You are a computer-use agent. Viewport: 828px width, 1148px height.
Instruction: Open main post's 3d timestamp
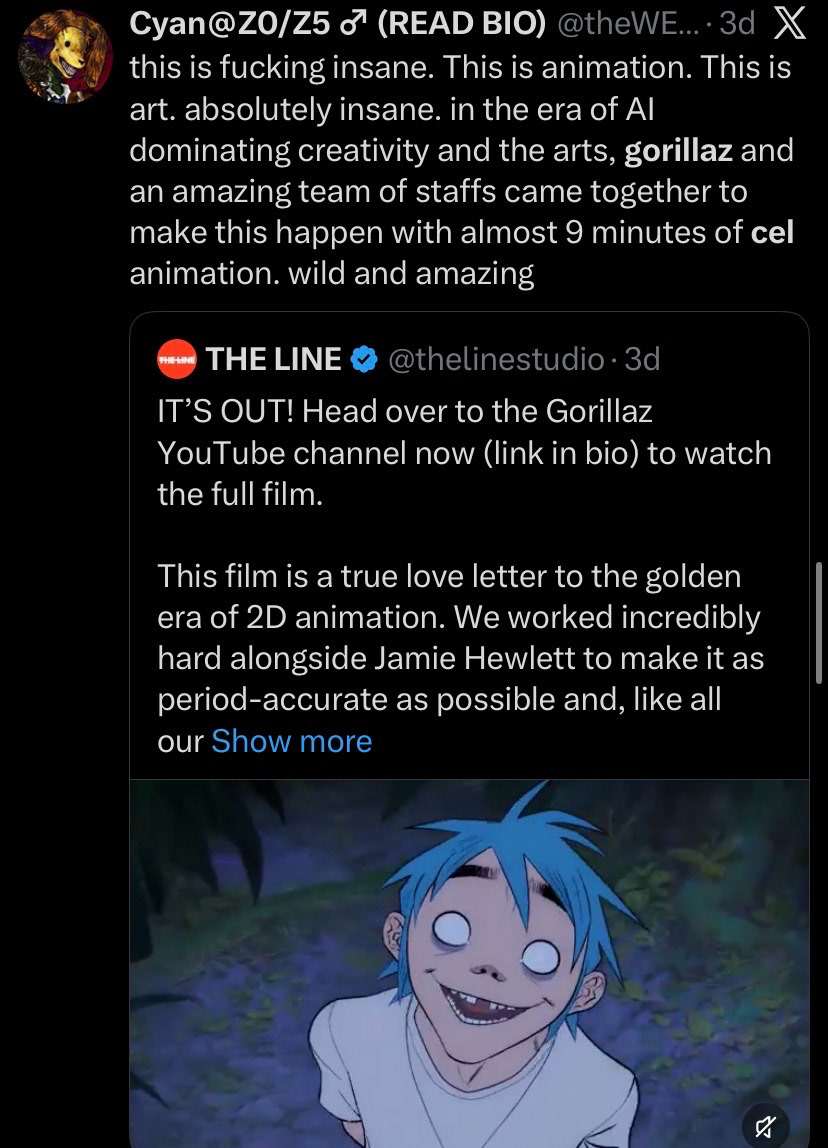pos(737,24)
